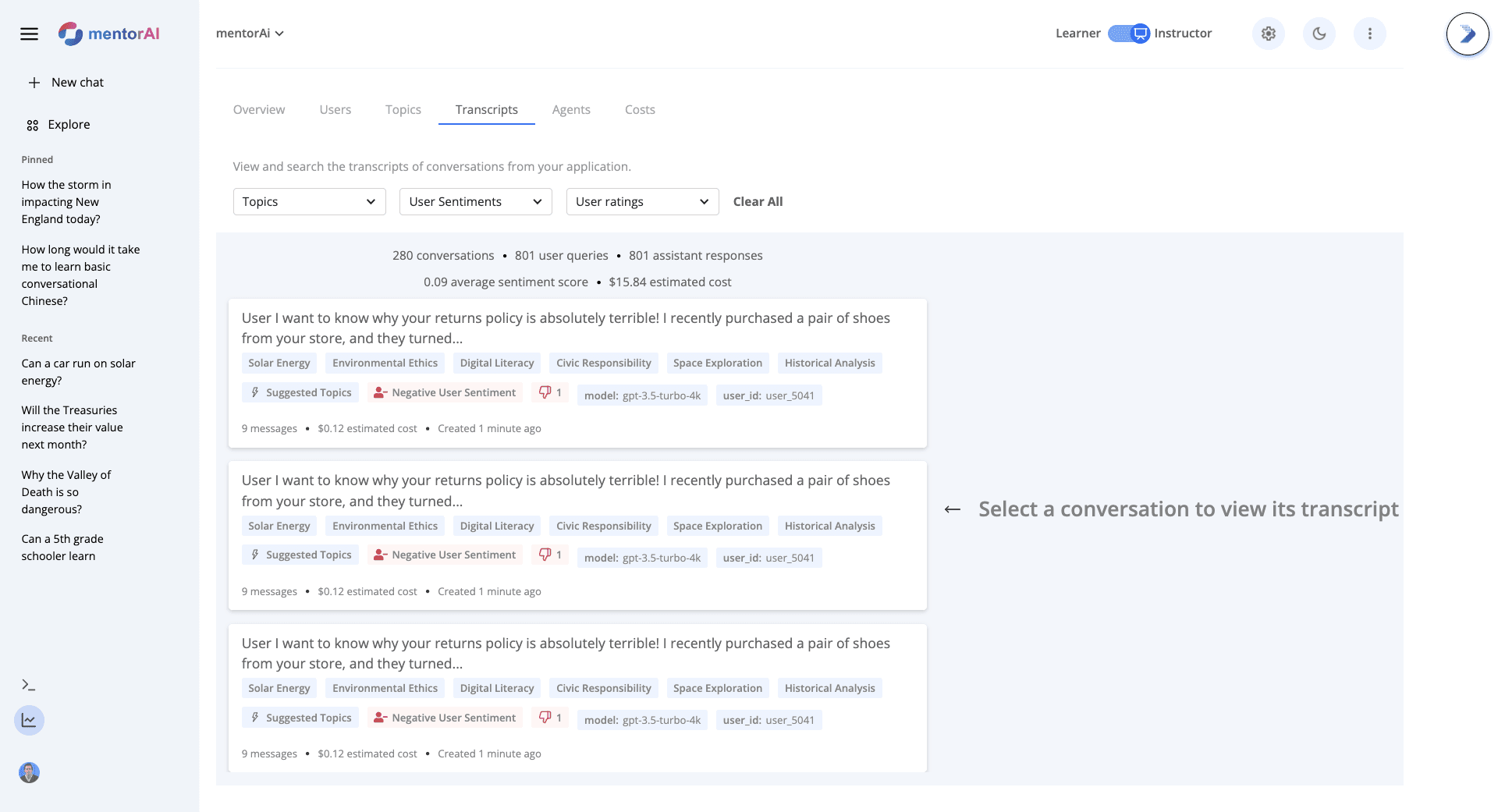The width and height of the screenshot is (1498, 812).
Task: Select the analytics chart icon
Action: 29,720
